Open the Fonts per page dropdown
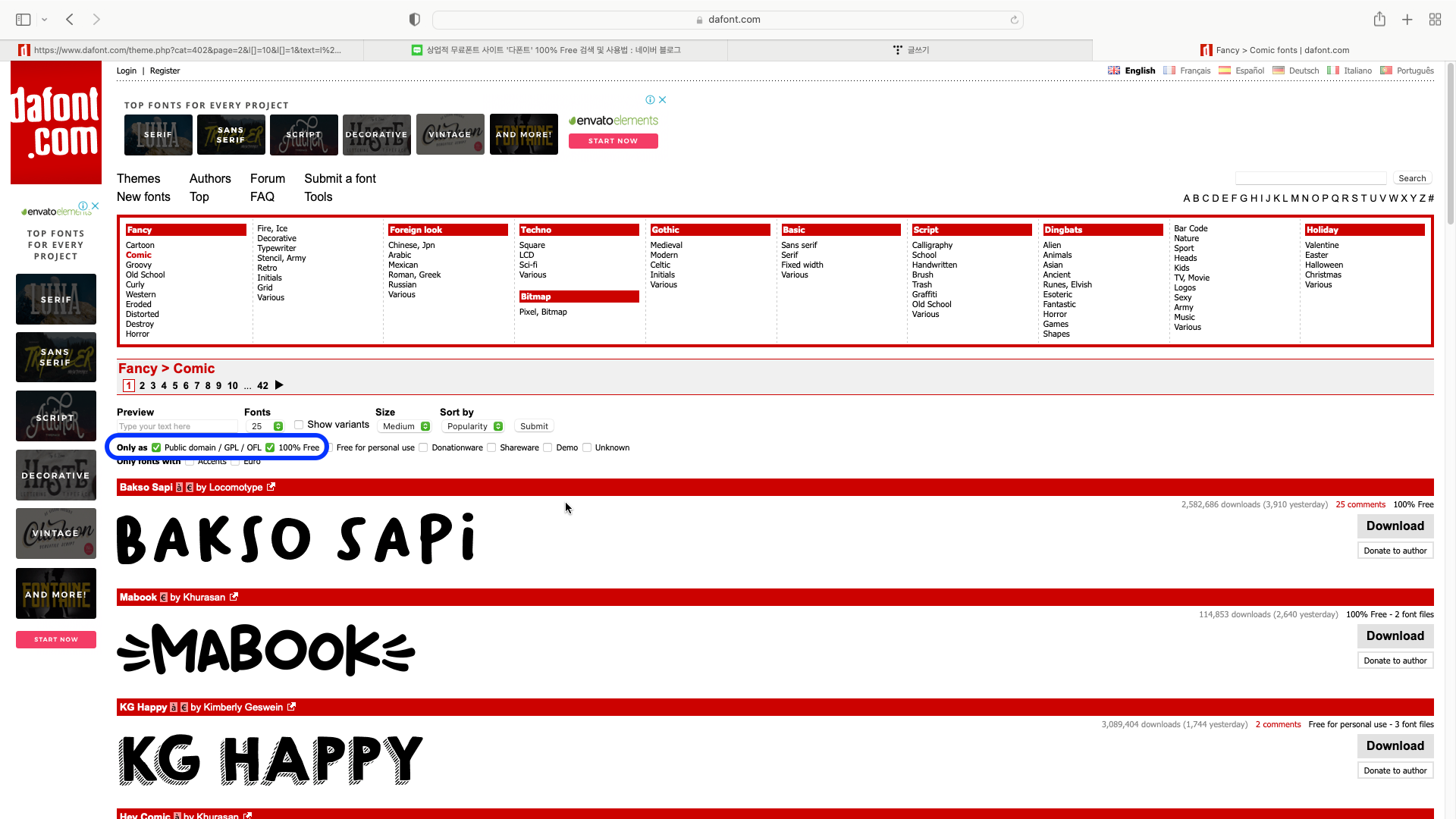This screenshot has width=1456, height=819. [267, 426]
